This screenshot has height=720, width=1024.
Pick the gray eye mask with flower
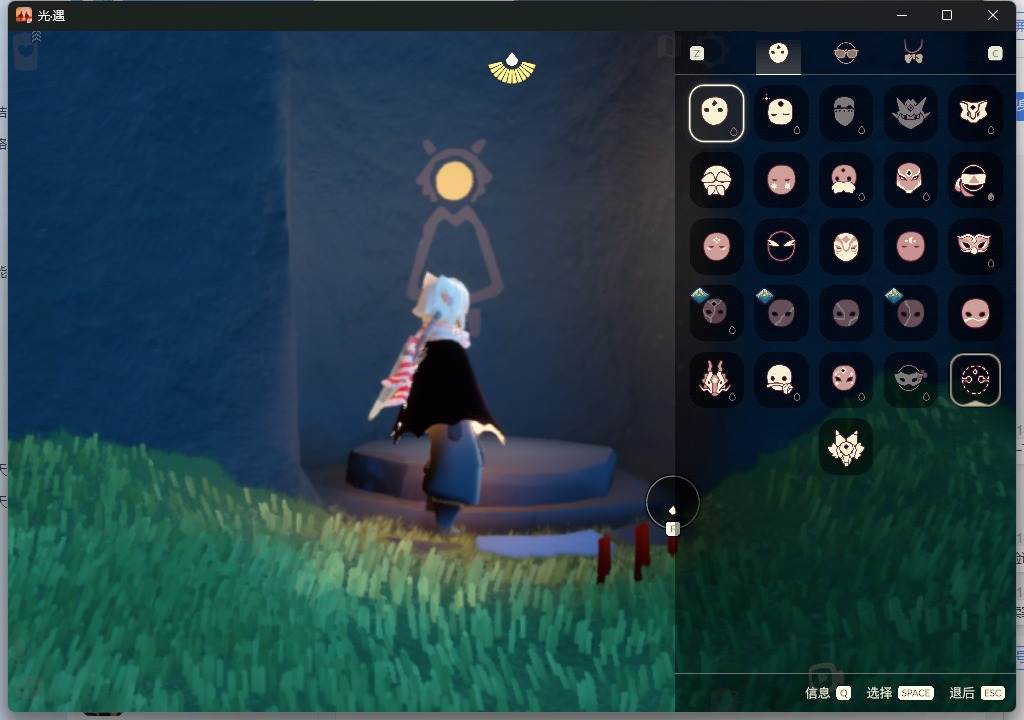tap(910, 380)
